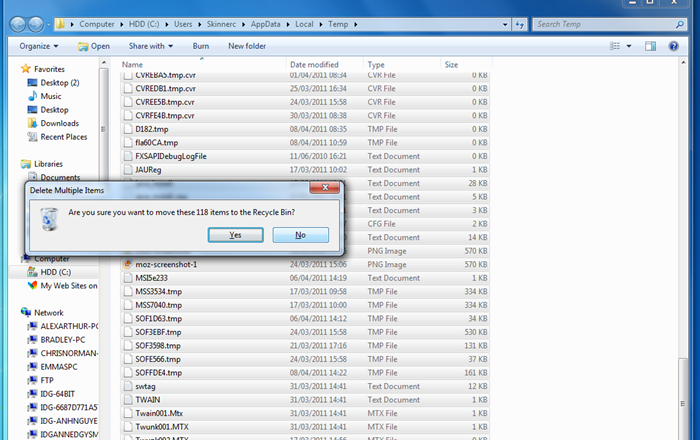Click the Firefox icon beside moz-screenshot-1

(128, 264)
